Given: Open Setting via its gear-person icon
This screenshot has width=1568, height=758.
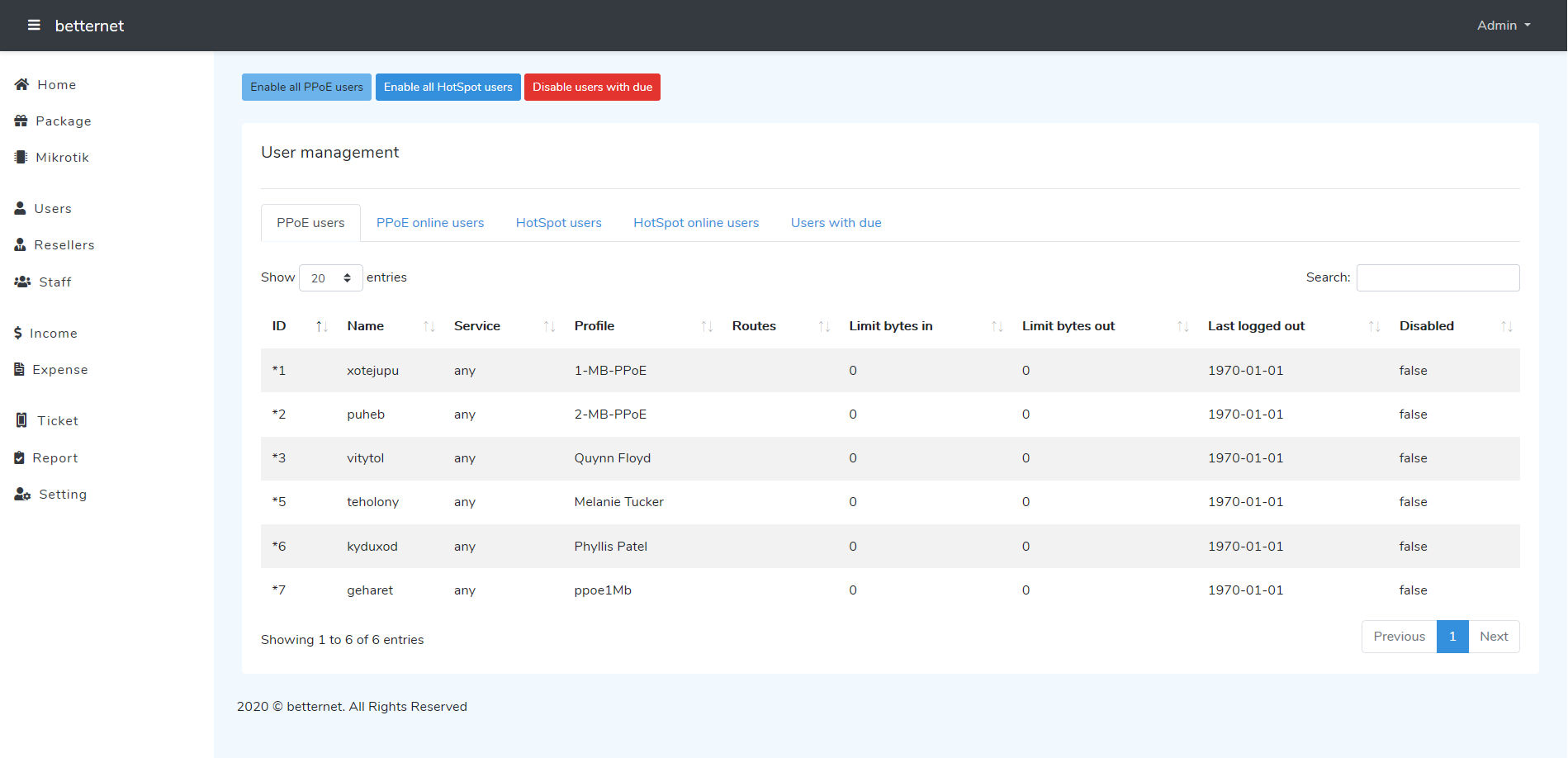Looking at the screenshot, I should [x=21, y=494].
